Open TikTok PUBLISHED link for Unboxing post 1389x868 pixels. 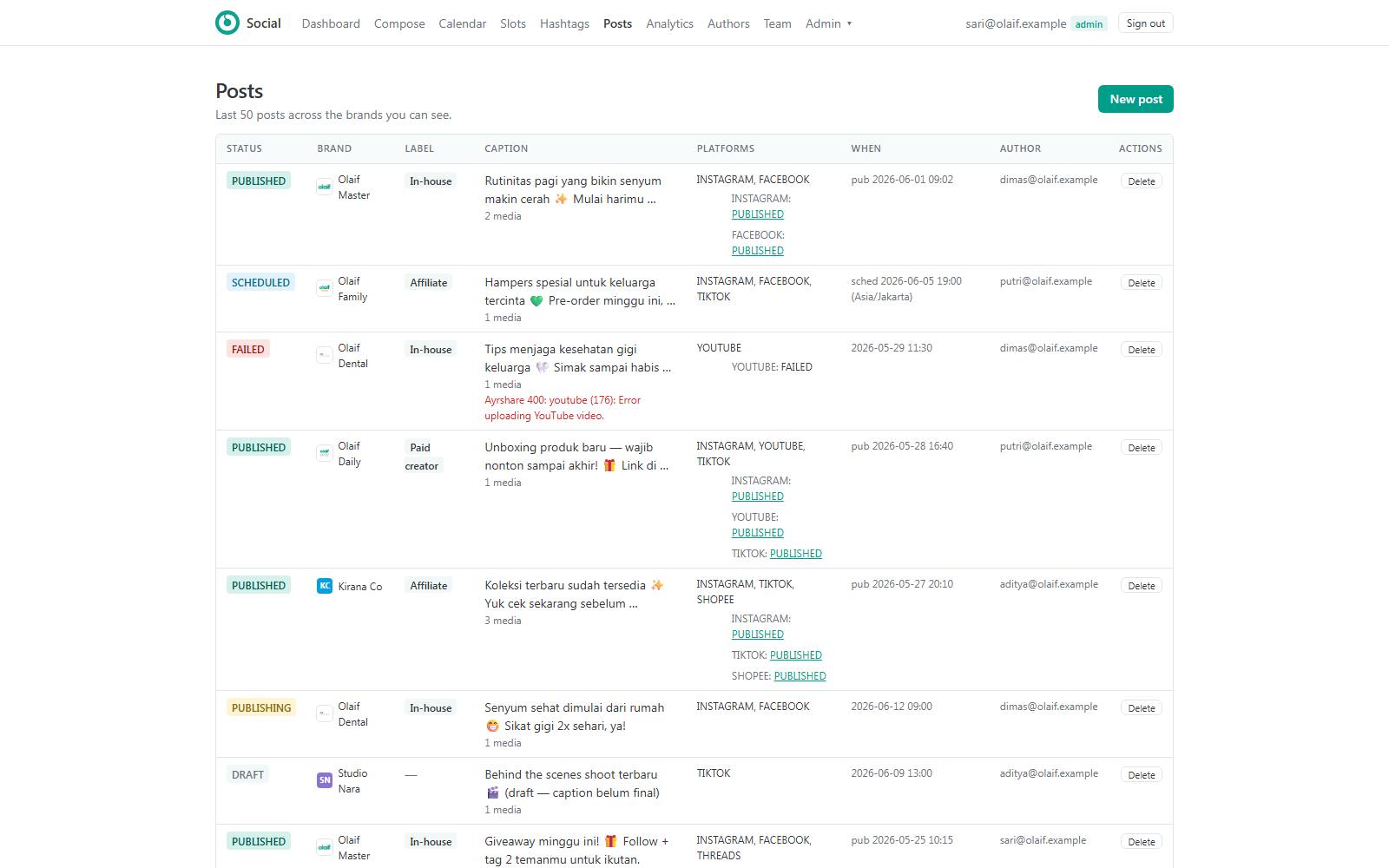click(795, 554)
